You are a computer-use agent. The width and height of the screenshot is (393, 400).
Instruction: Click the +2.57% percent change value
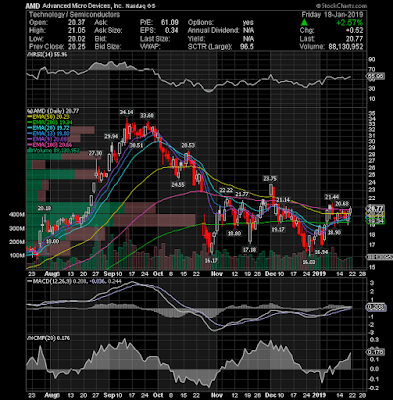pyautogui.click(x=349, y=22)
